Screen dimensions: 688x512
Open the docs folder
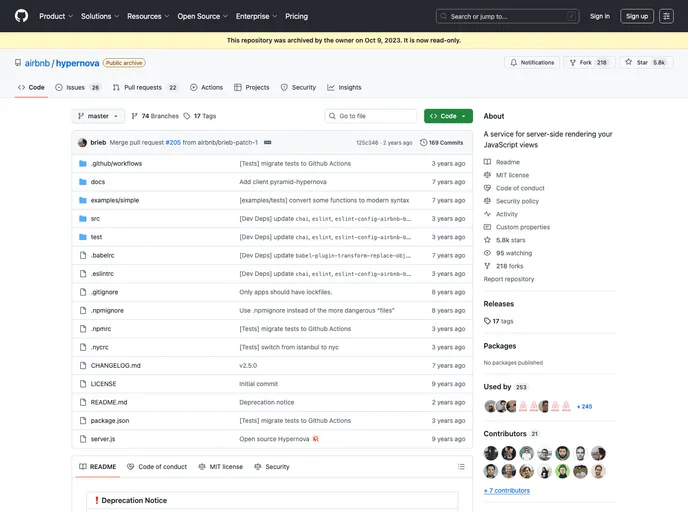tap(98, 182)
